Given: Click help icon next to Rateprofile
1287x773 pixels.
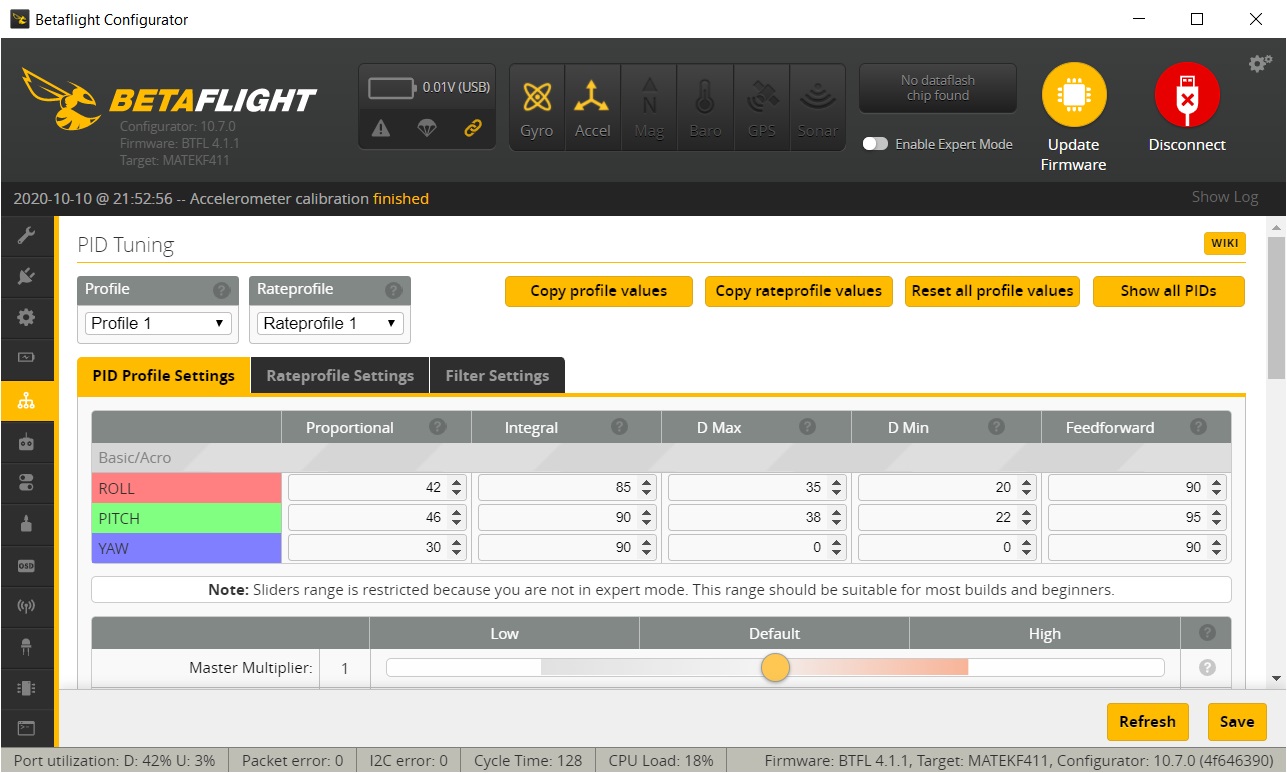Looking at the screenshot, I should [x=393, y=291].
